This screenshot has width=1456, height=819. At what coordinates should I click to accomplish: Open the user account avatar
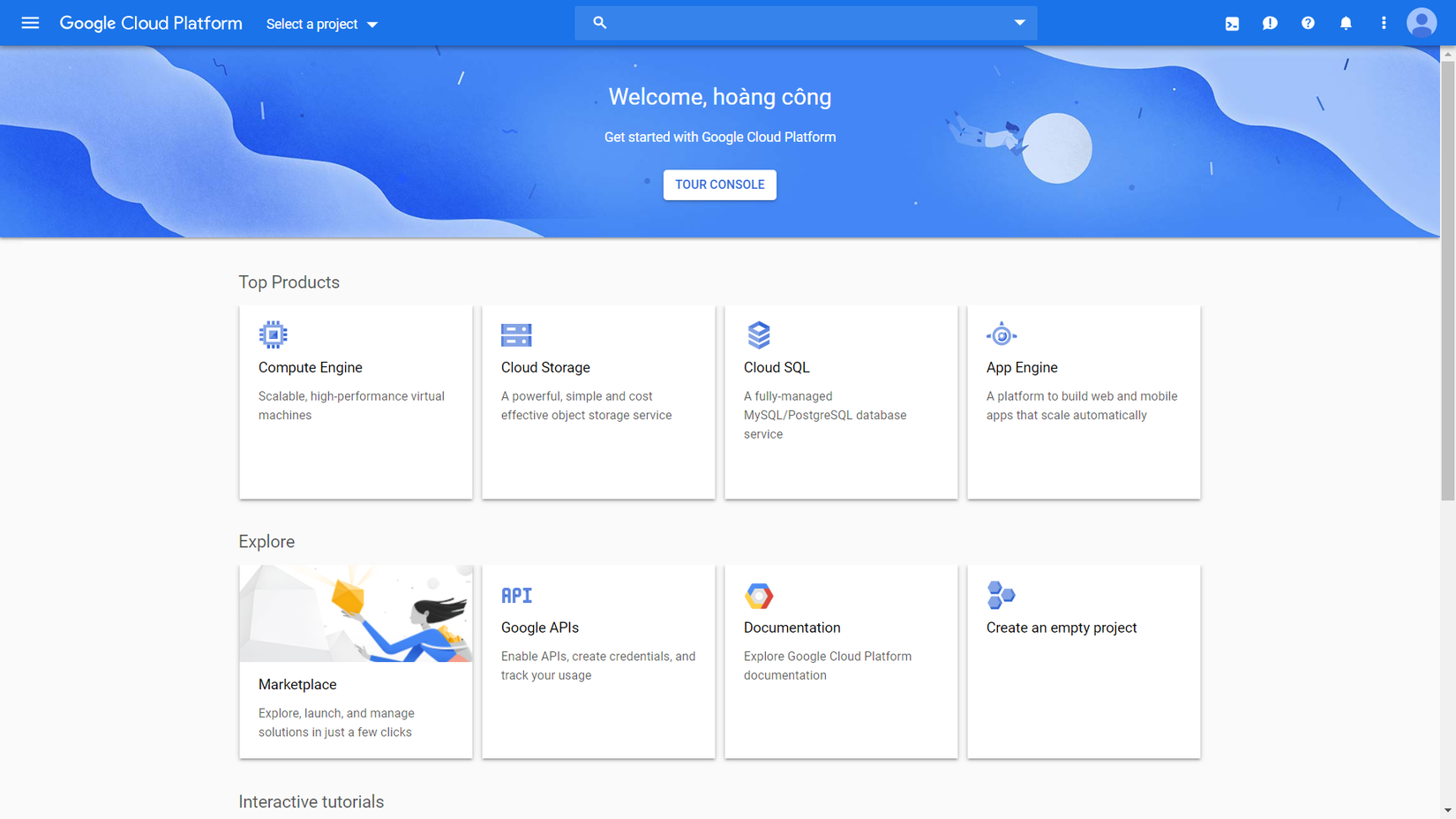pyautogui.click(x=1422, y=23)
